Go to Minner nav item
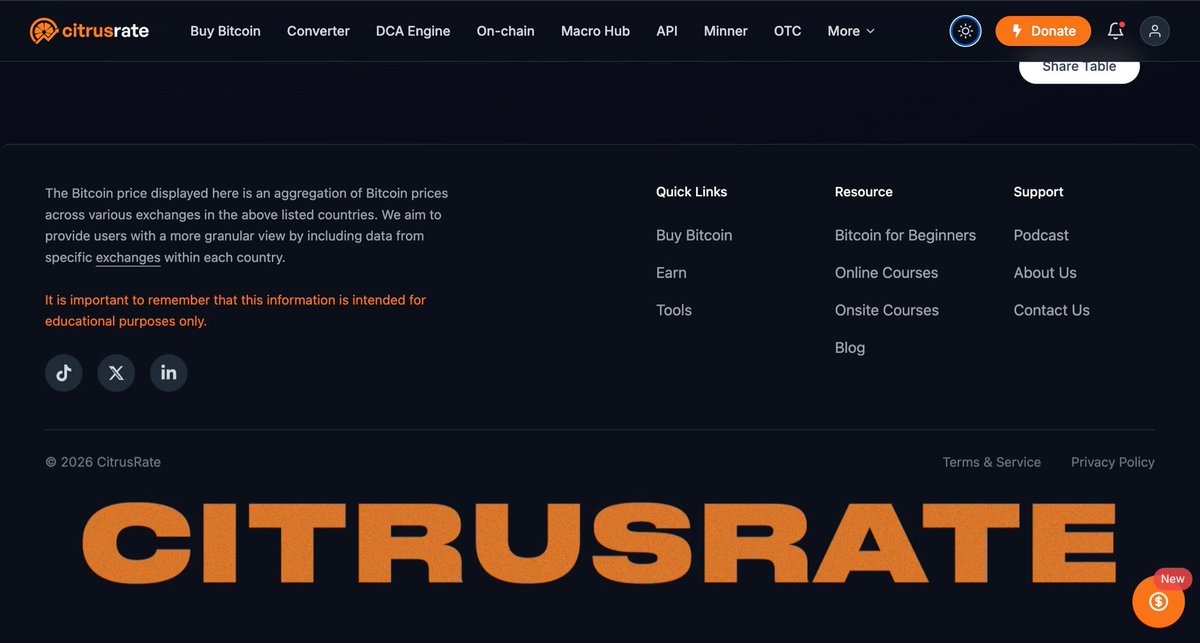 (725, 31)
